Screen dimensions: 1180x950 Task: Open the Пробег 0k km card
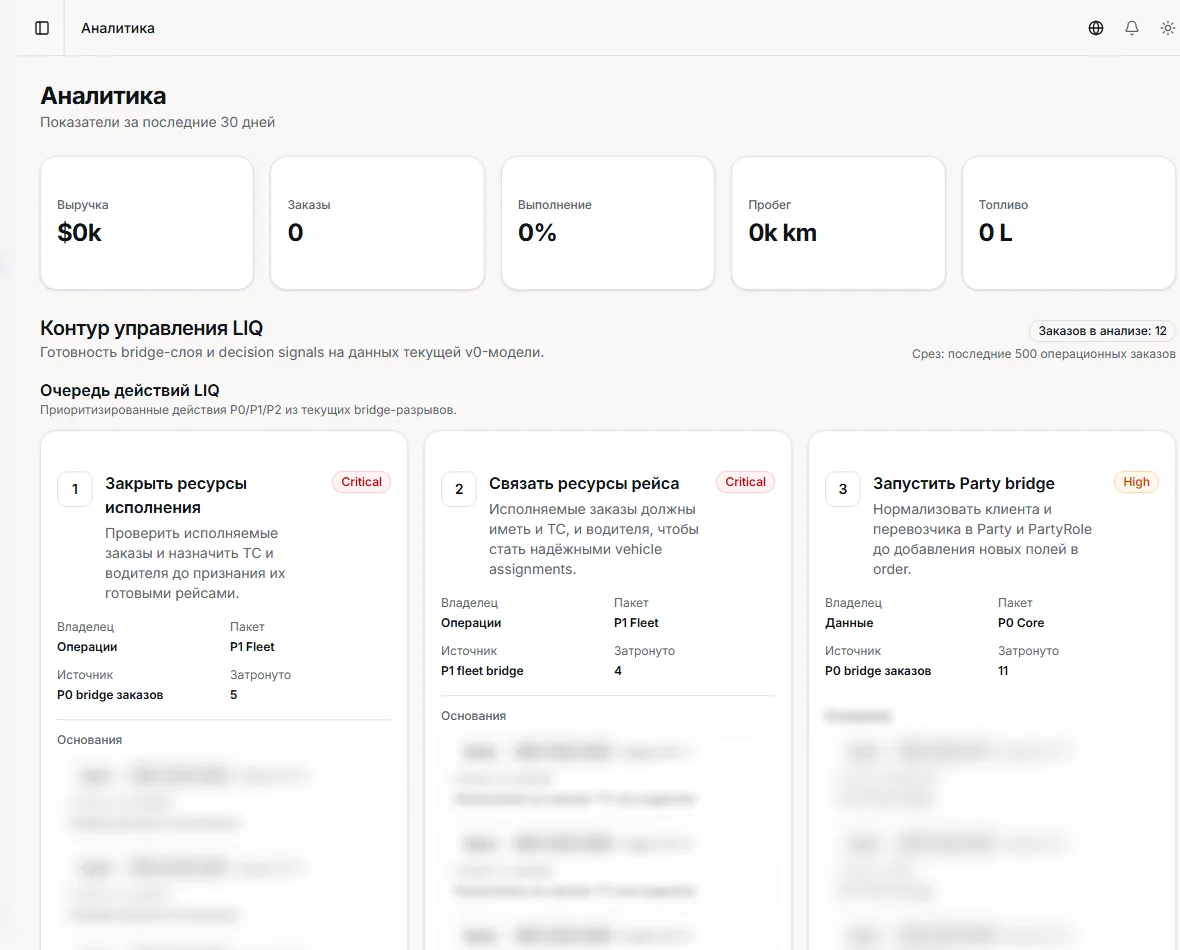tap(838, 223)
